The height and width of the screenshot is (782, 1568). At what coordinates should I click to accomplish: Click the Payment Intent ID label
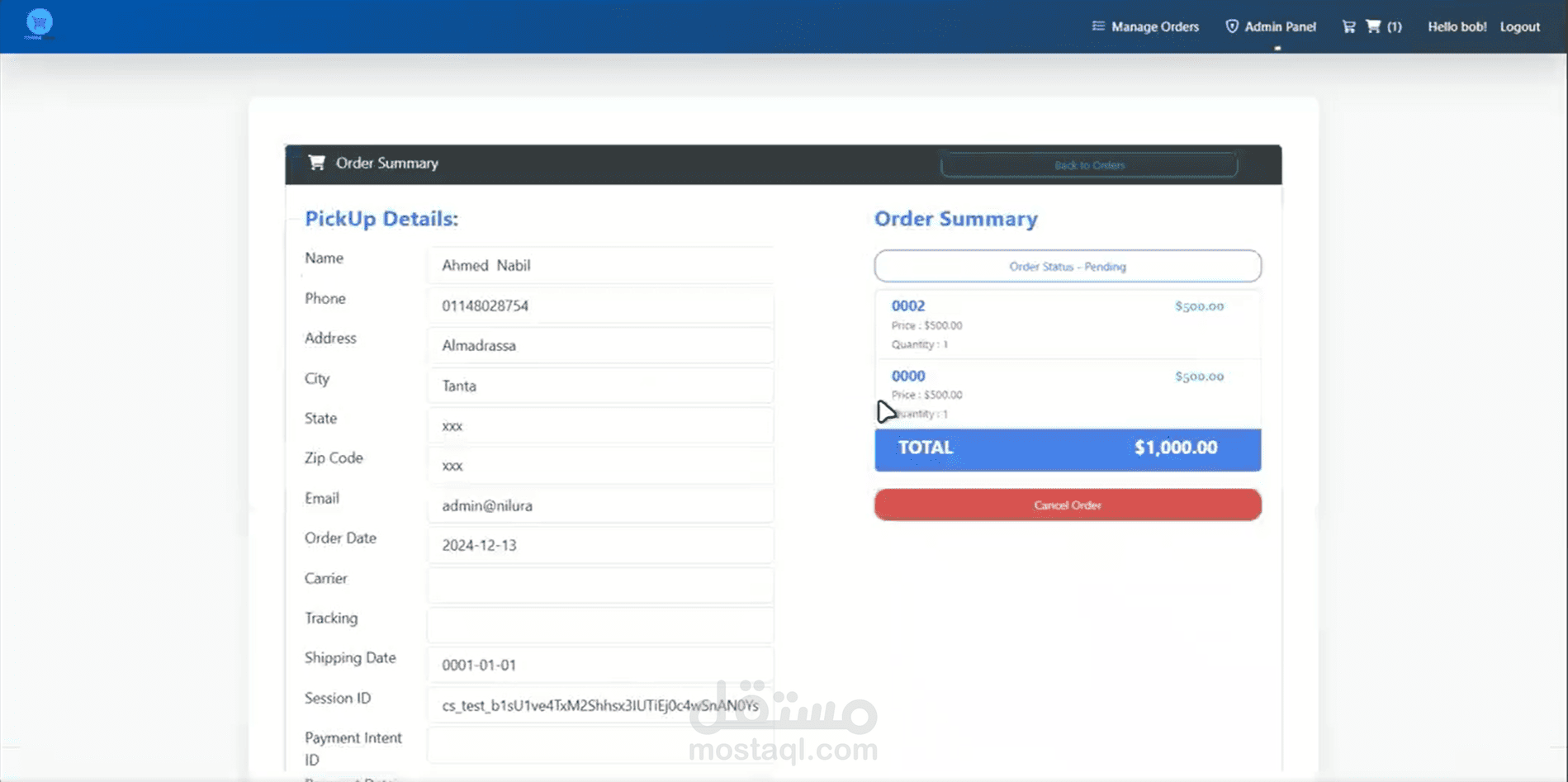click(353, 748)
